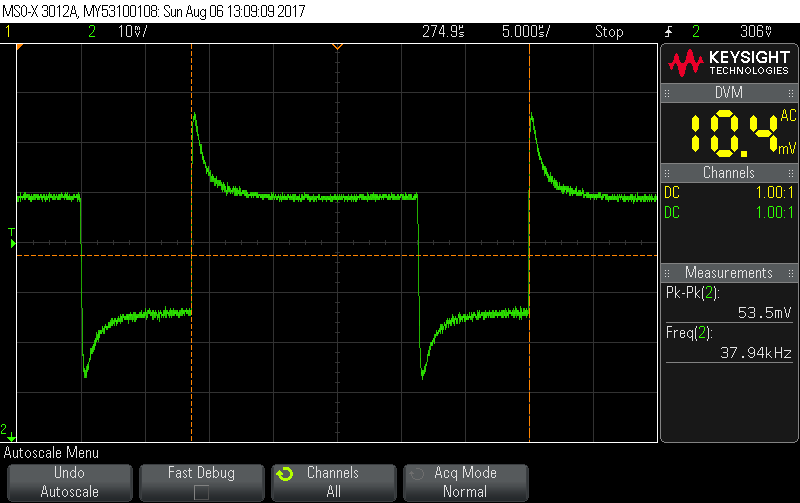Open the Channels panel header
This screenshot has width=800, height=503.
click(729, 173)
